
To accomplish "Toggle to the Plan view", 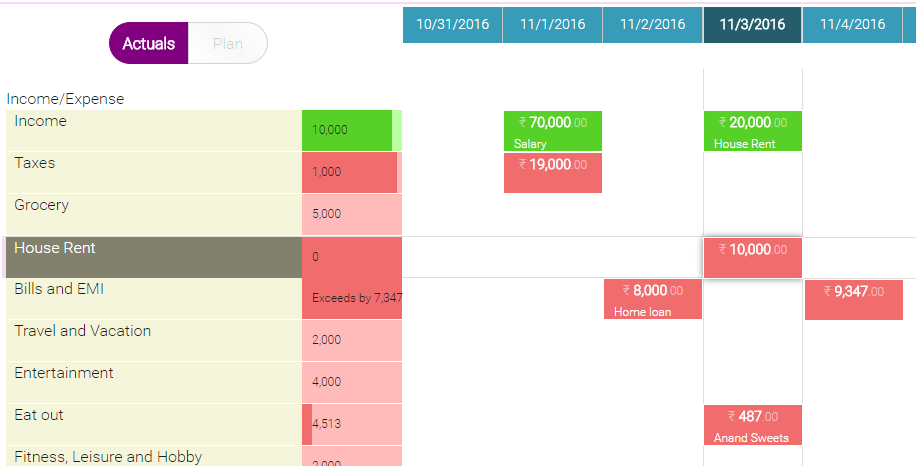I will (228, 44).
